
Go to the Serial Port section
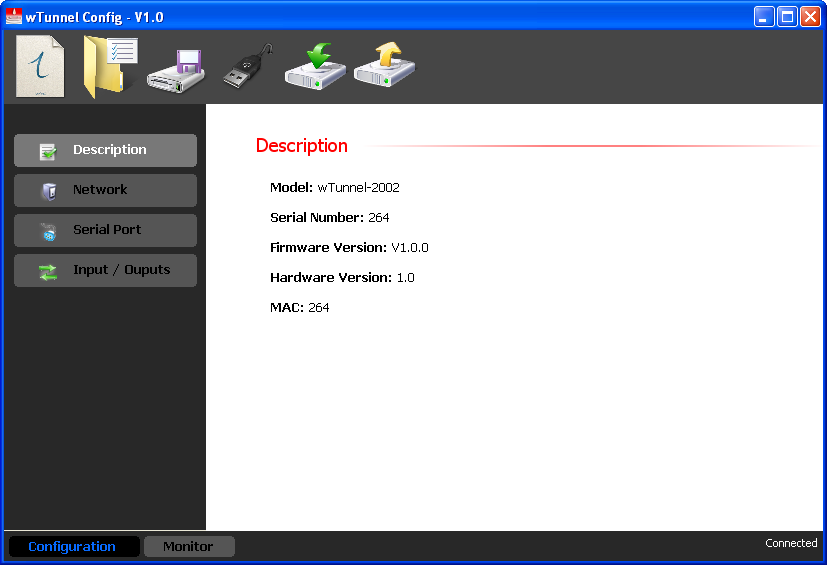105,230
